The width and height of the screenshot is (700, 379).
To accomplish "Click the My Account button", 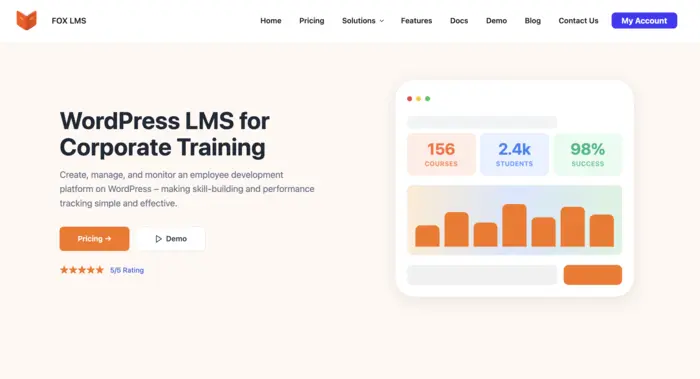I will (644, 21).
